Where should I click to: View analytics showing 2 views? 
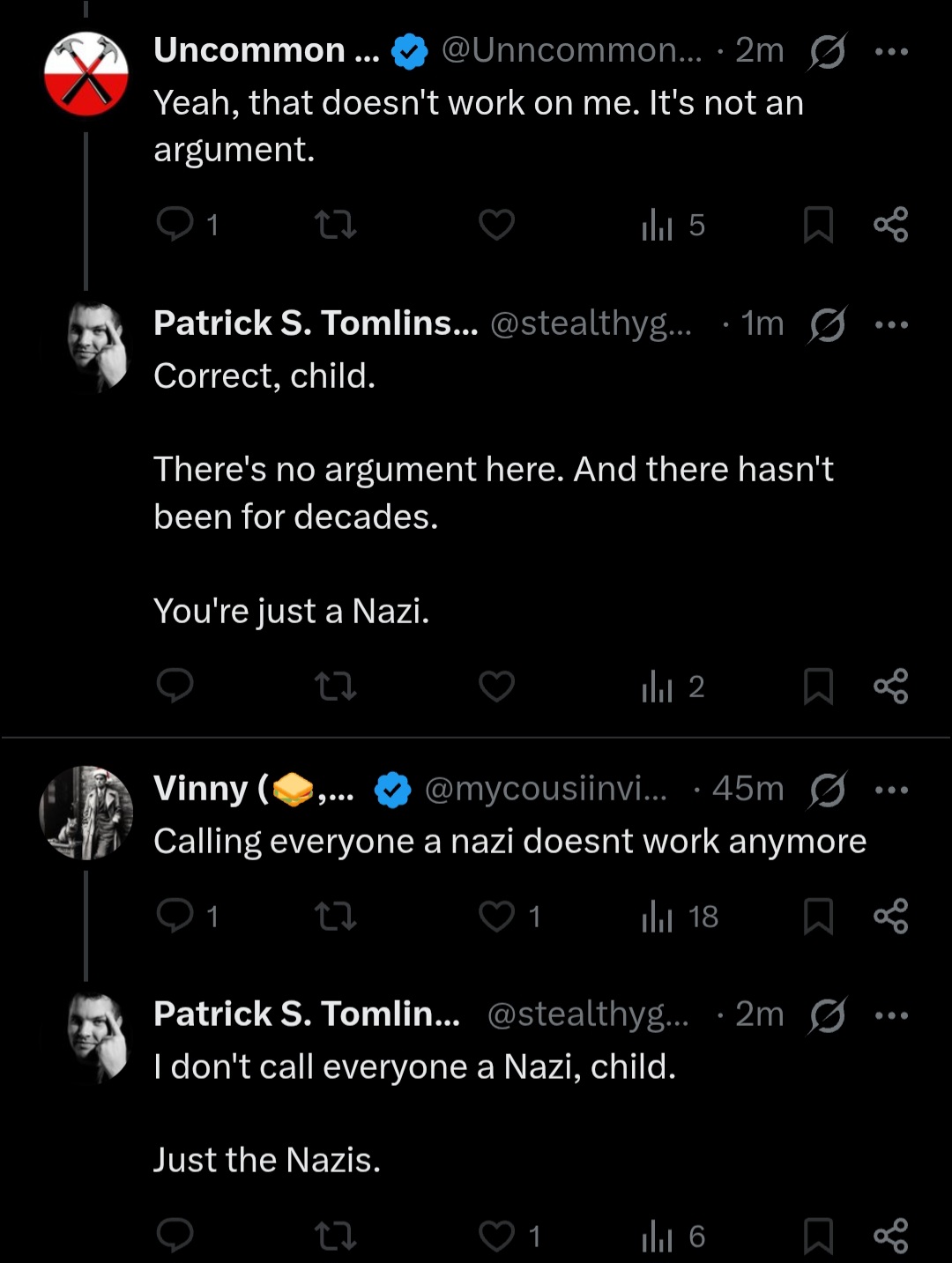(x=673, y=686)
